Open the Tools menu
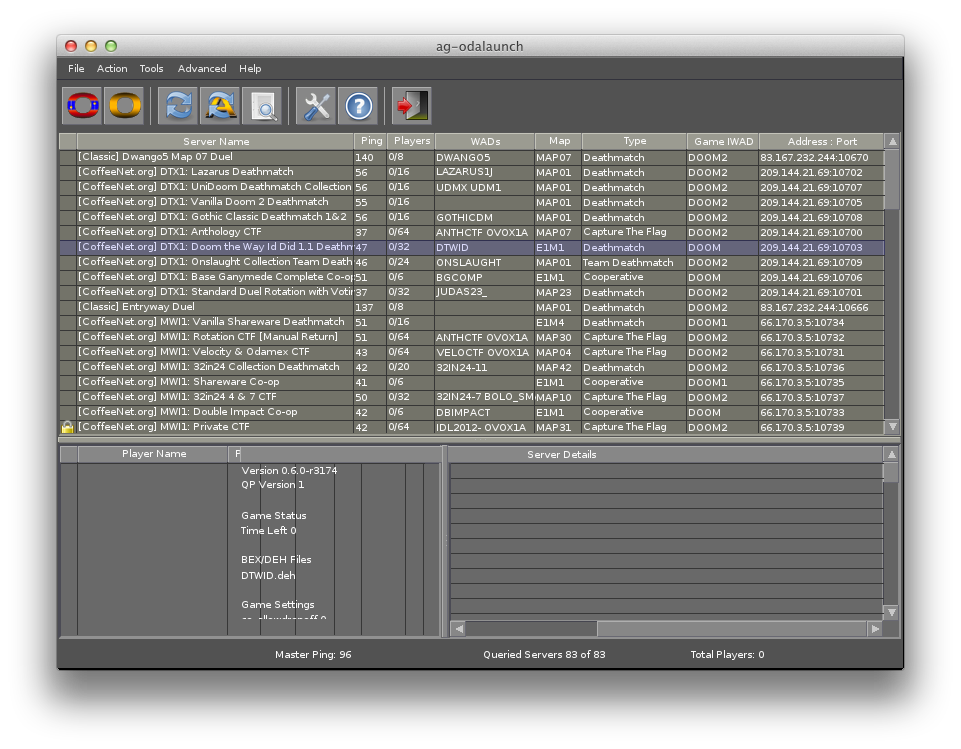961x749 pixels. (x=151, y=69)
